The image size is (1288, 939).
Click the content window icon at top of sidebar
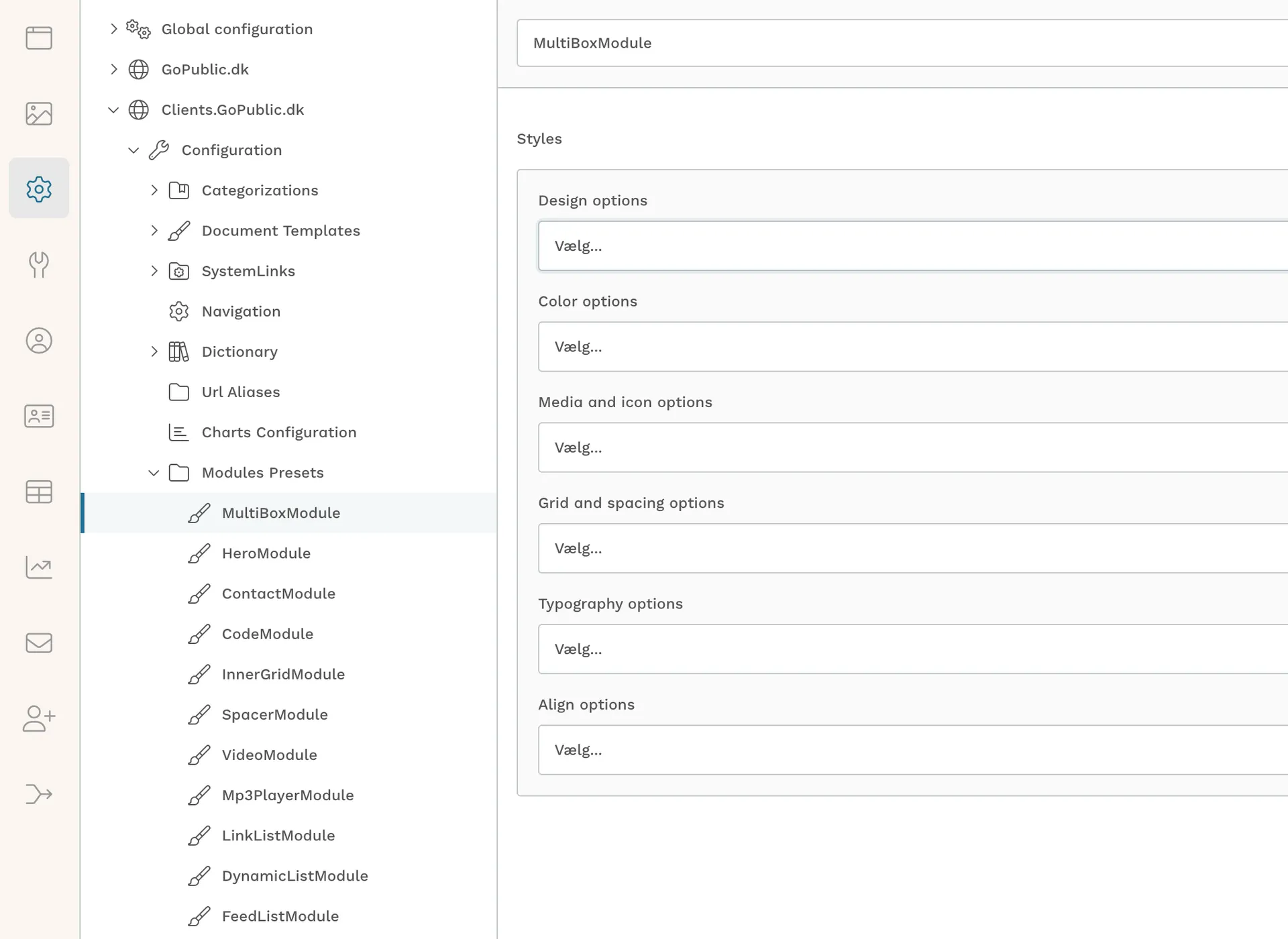(39, 38)
